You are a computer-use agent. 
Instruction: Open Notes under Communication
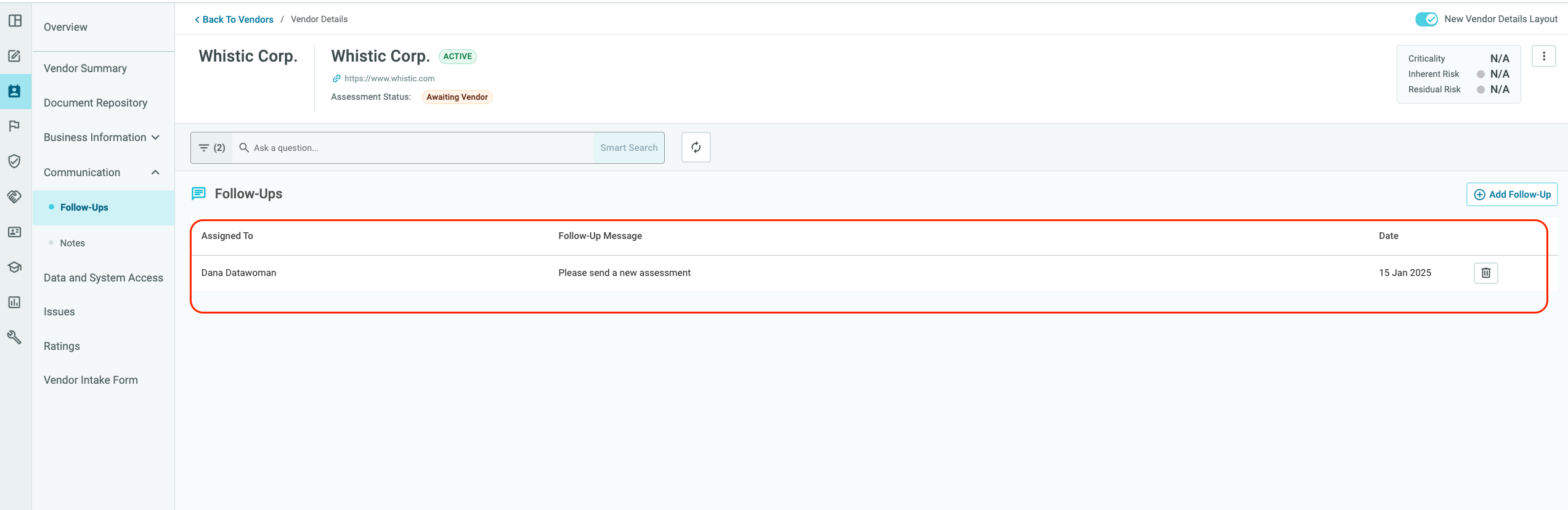73,243
